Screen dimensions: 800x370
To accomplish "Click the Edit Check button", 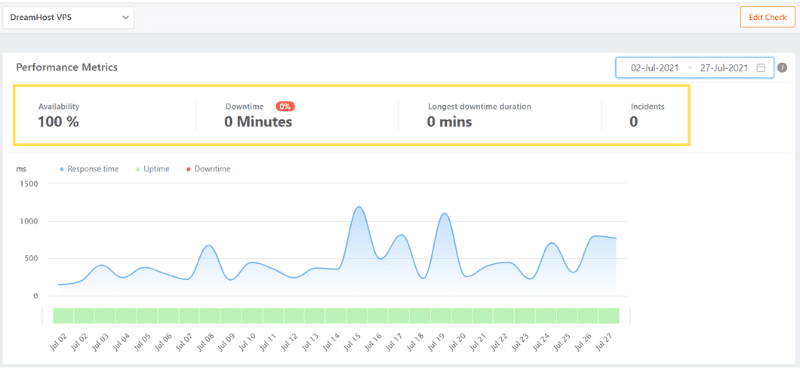I will (767, 17).
